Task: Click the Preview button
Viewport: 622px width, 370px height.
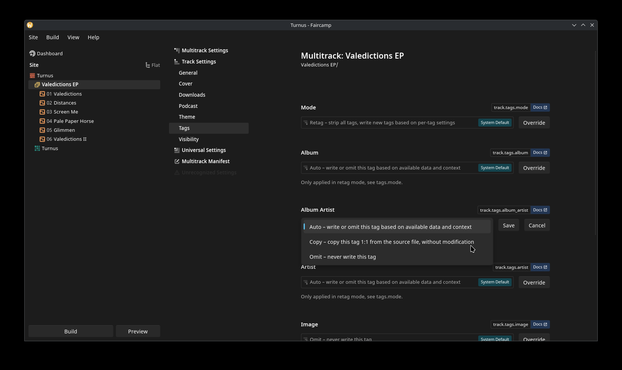Action: [x=138, y=331]
